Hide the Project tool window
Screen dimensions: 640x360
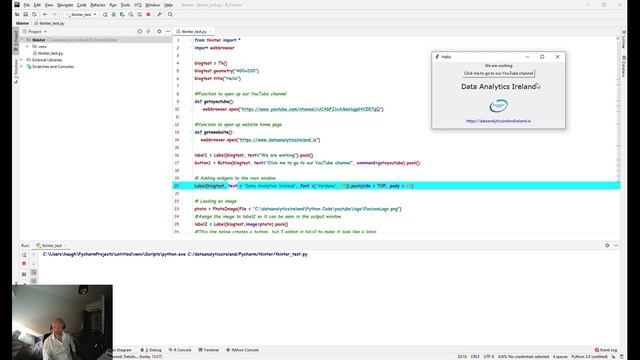pos(168,31)
